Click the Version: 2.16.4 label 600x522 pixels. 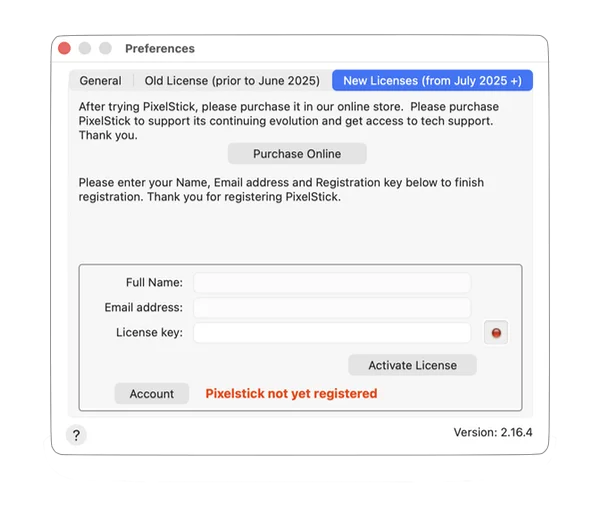coord(493,433)
